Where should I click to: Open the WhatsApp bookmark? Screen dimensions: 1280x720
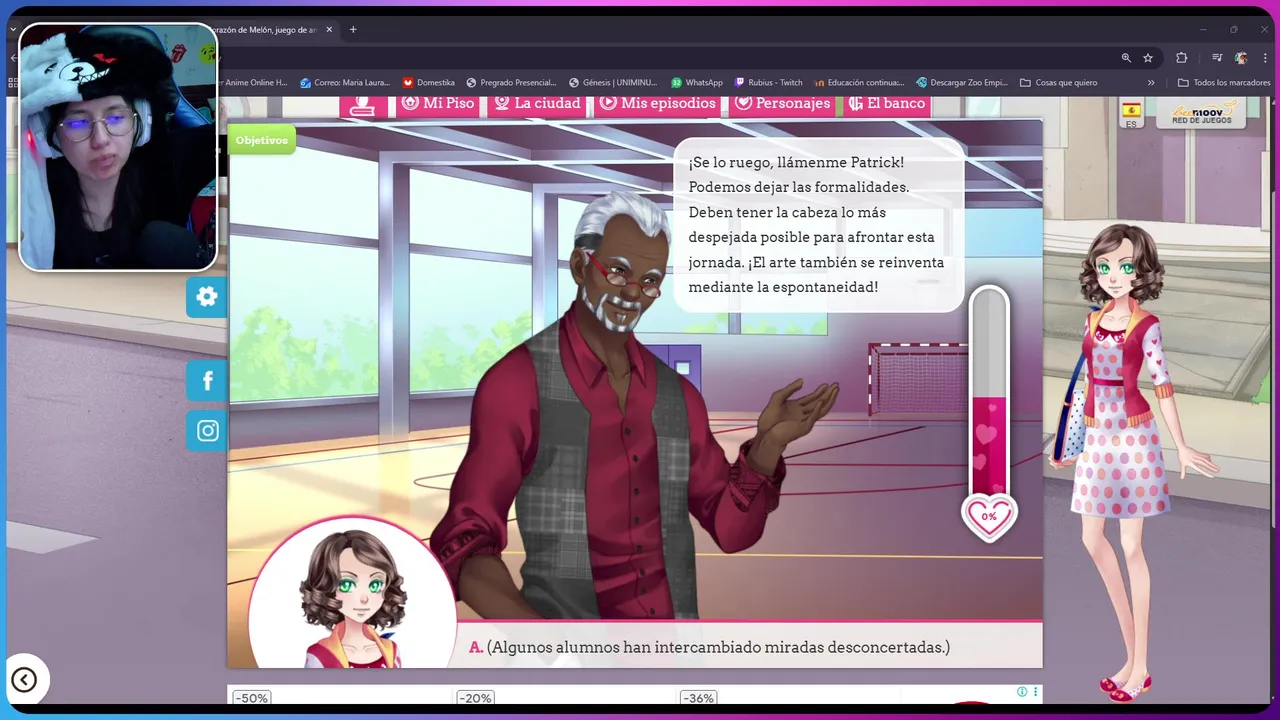[697, 83]
